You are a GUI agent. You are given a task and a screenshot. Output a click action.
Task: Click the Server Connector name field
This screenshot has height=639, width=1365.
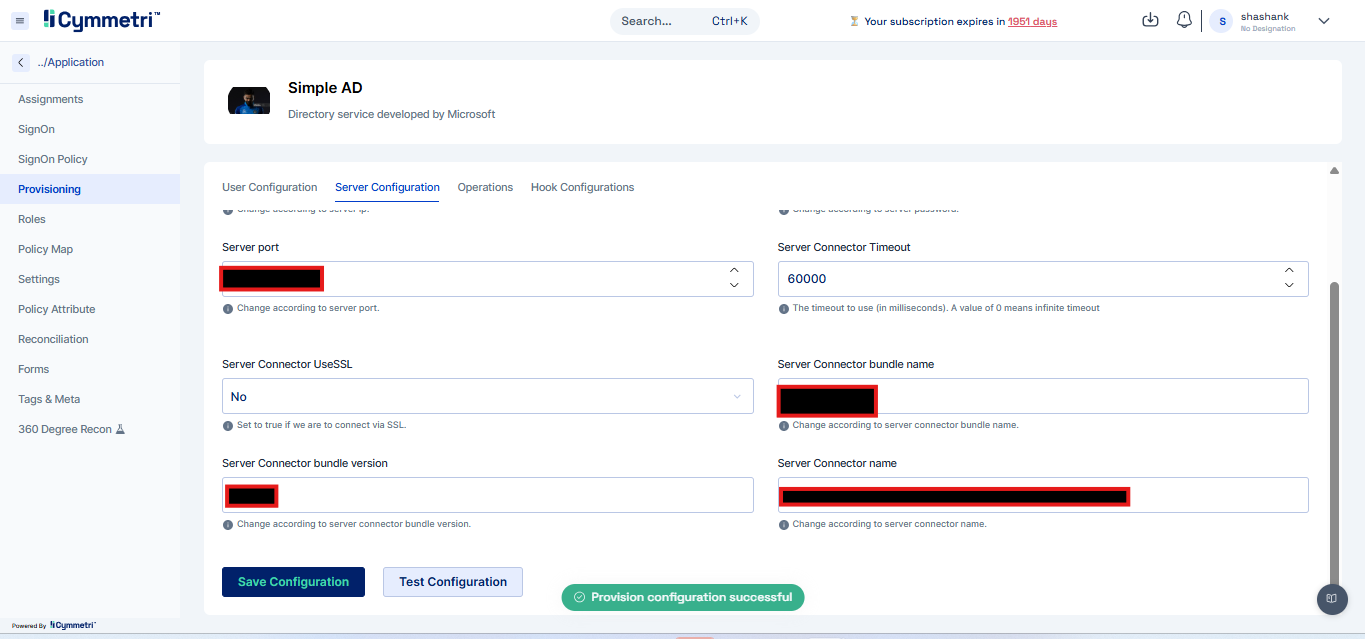pos(1043,495)
